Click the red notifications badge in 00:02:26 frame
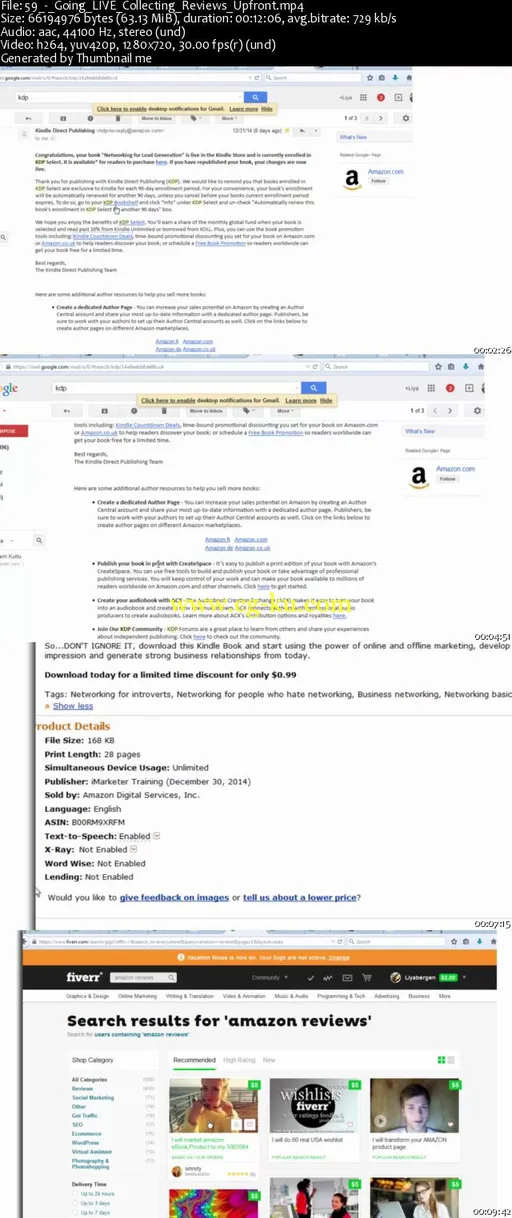The width and height of the screenshot is (512, 1218). pyautogui.click(x=381, y=97)
